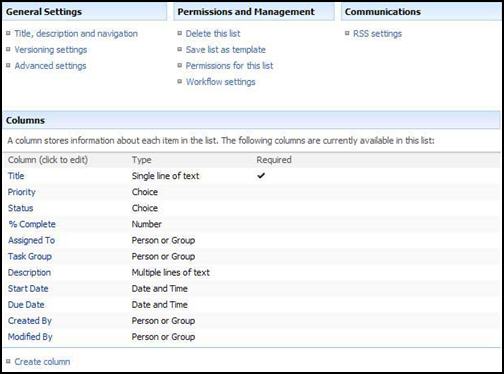
Task: Click bullet icon beside Permissions for this list
Action: click(x=180, y=65)
